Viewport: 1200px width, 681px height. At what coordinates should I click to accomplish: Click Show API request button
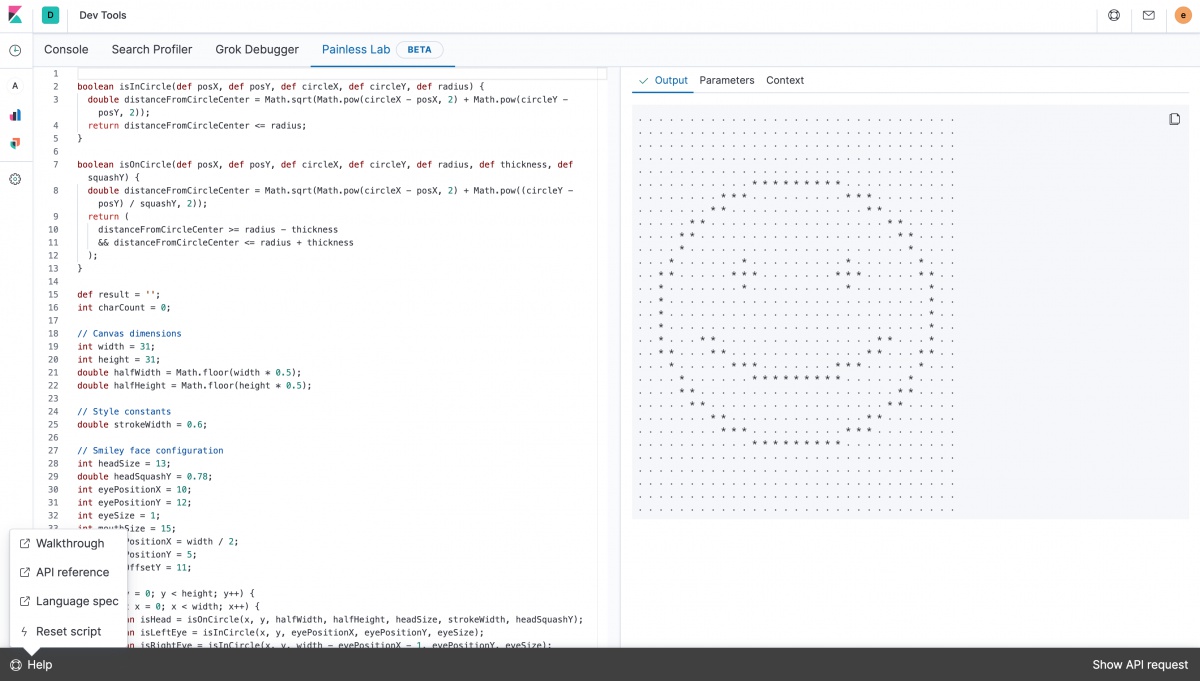click(x=1140, y=665)
